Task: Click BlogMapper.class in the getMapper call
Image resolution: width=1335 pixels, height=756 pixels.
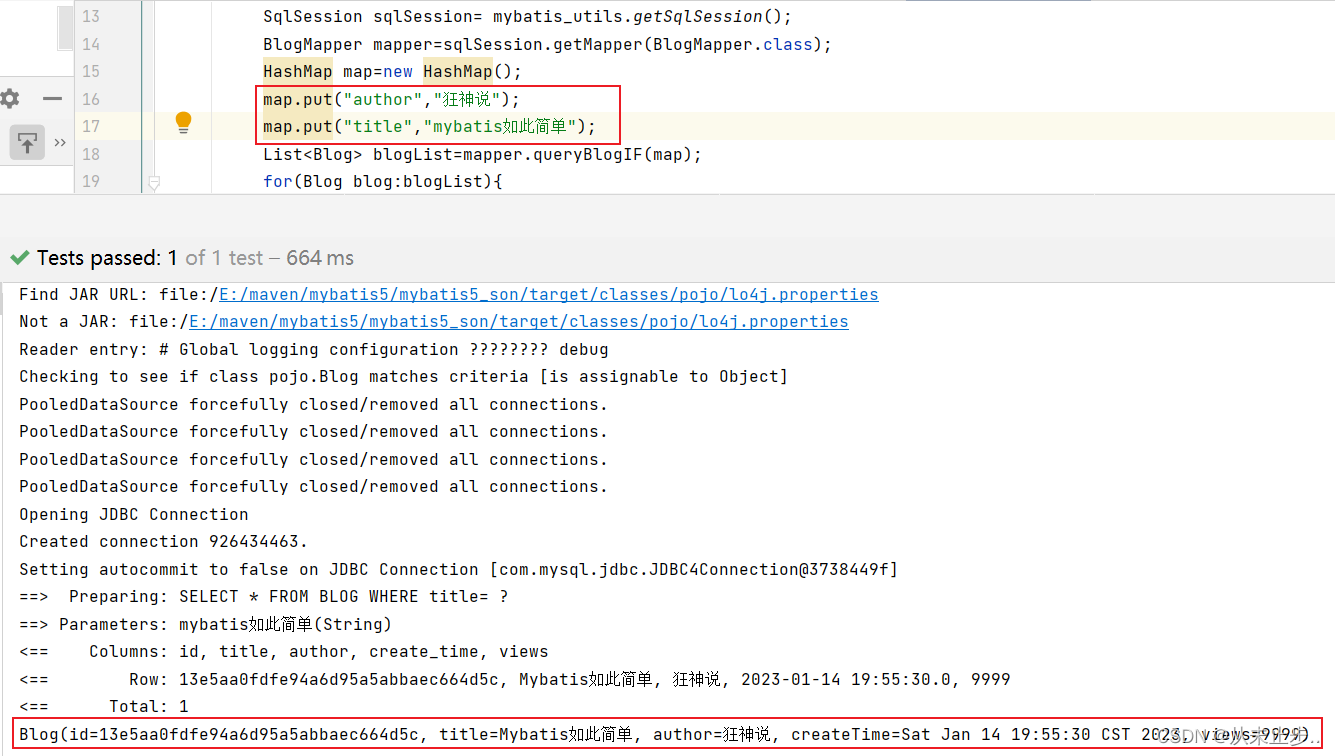Action: tap(733, 44)
